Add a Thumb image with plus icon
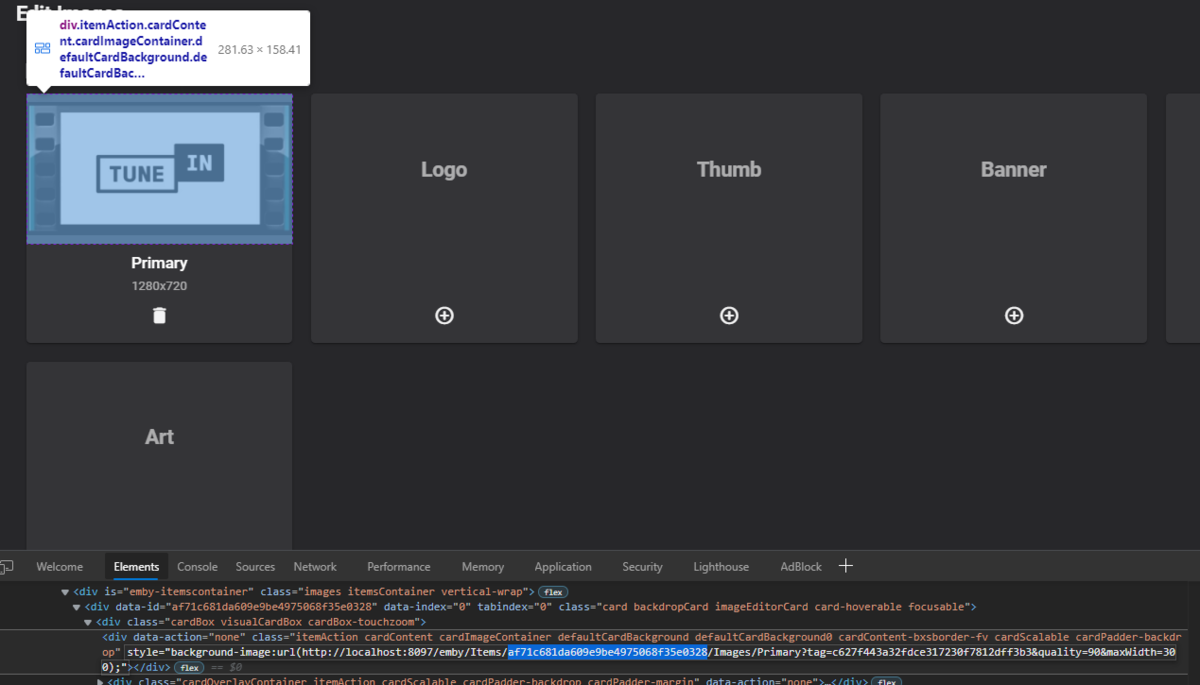1200x685 pixels. coord(729,316)
